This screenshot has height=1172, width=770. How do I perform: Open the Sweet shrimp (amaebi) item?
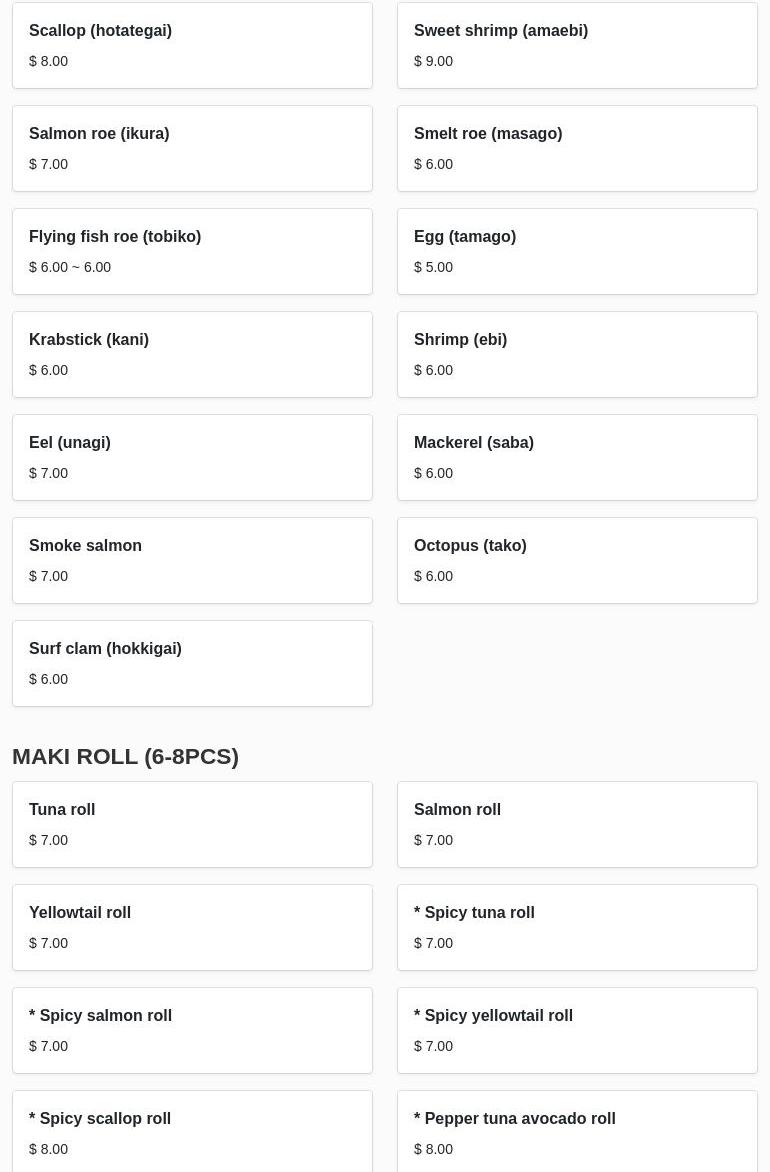(x=577, y=45)
